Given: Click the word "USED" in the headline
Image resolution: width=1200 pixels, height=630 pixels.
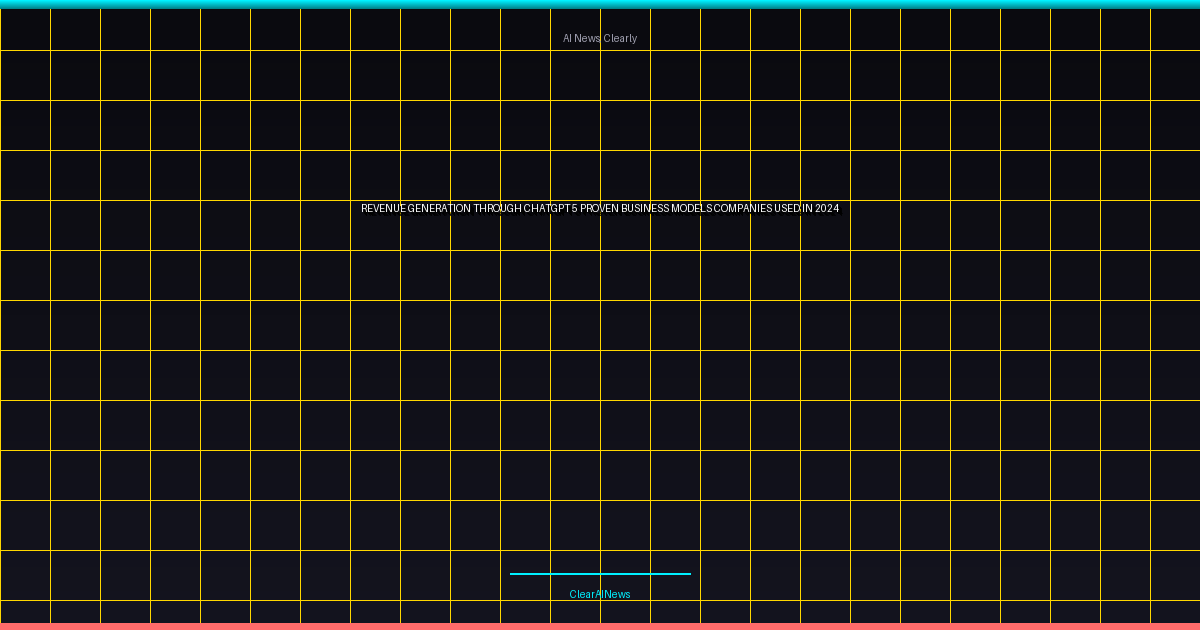Looking at the screenshot, I should click(786, 209).
